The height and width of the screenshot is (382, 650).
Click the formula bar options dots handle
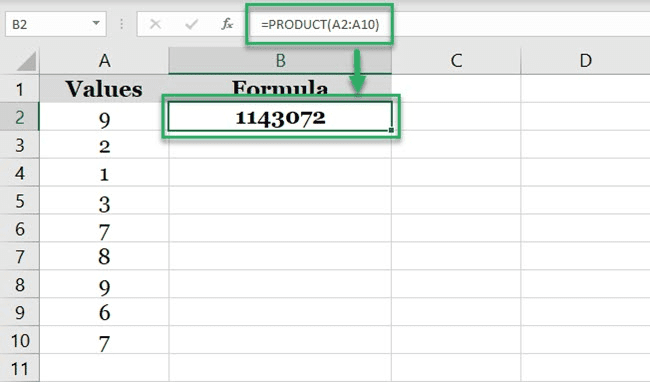[x=121, y=24]
